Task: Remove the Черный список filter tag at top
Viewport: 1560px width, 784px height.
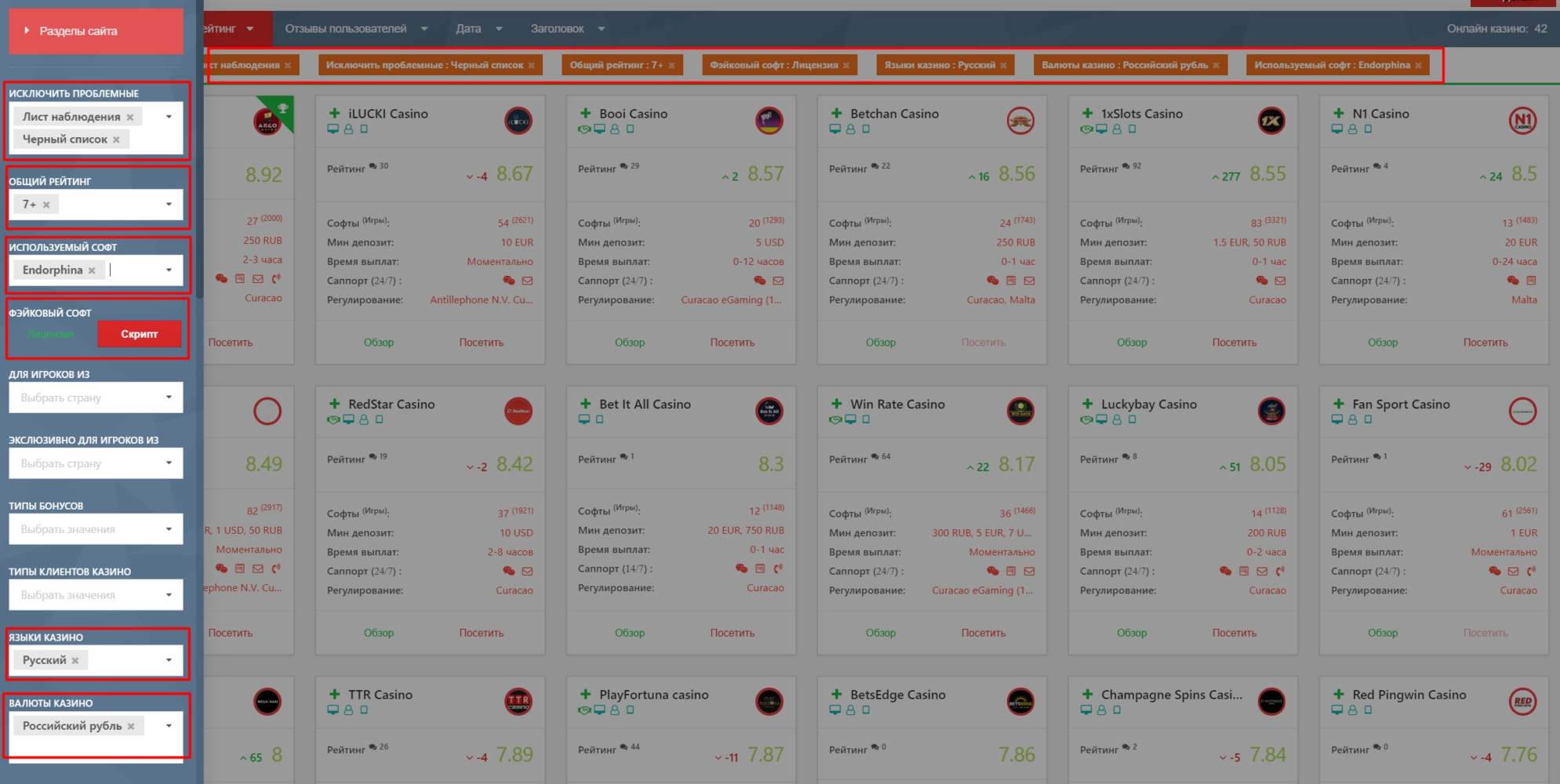Action: (532, 66)
